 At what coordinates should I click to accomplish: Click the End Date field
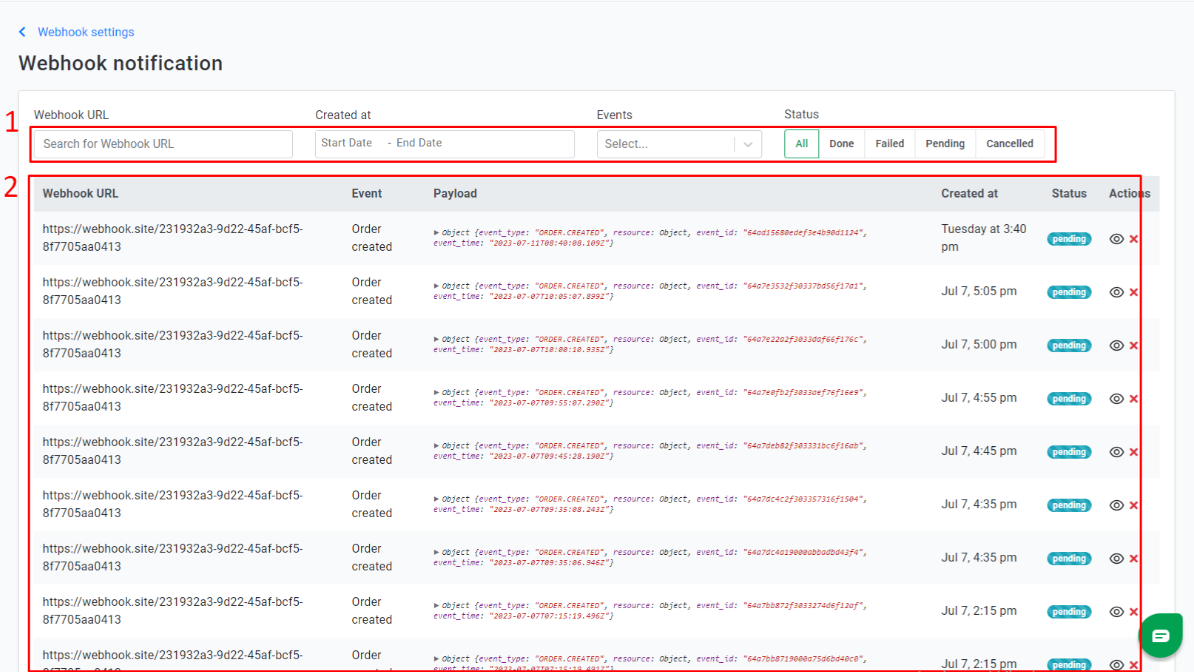[419, 143]
